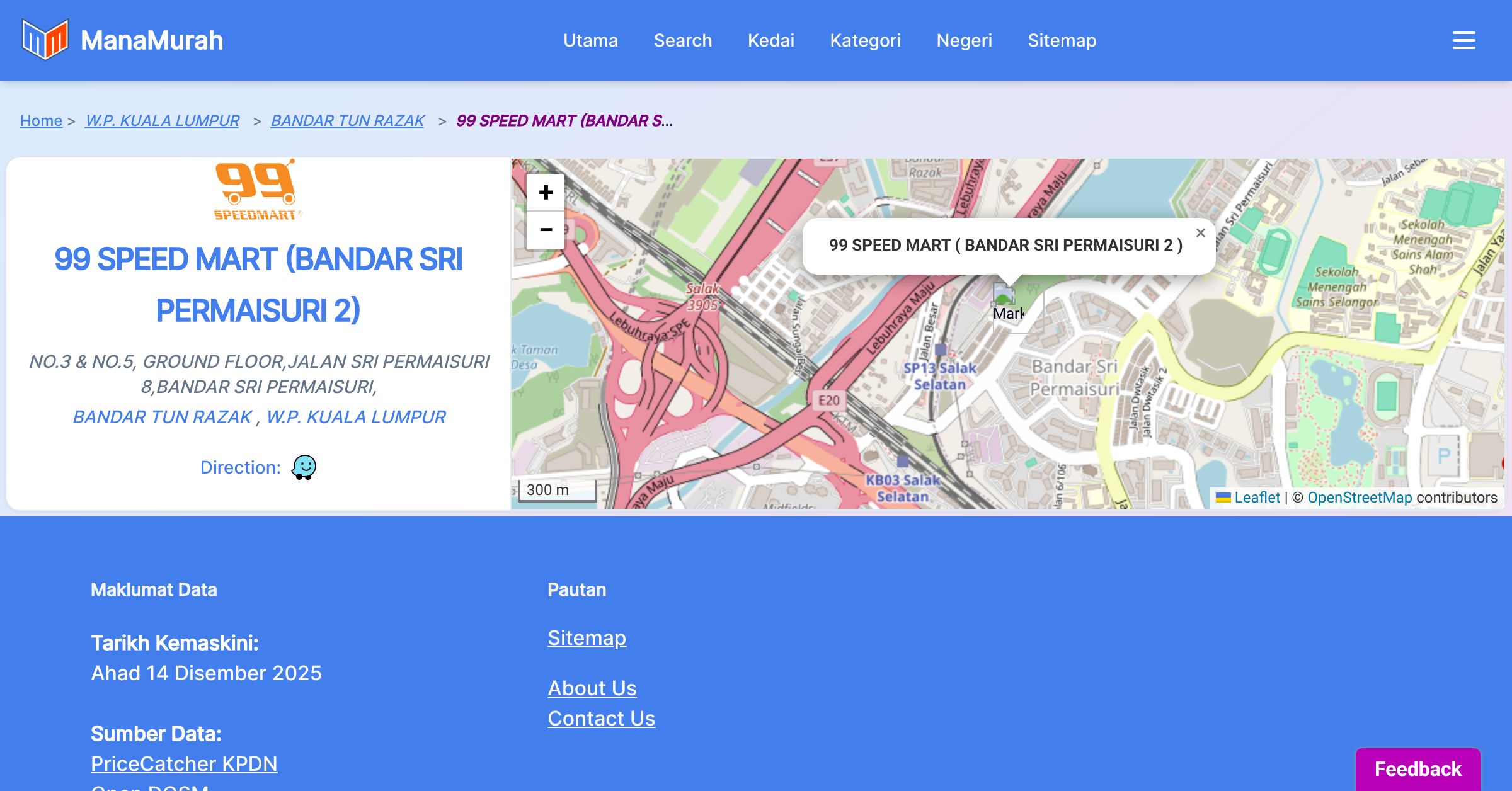Navigate to W.P. KUALA LUMPUR breadcrumb

pyautogui.click(x=162, y=120)
